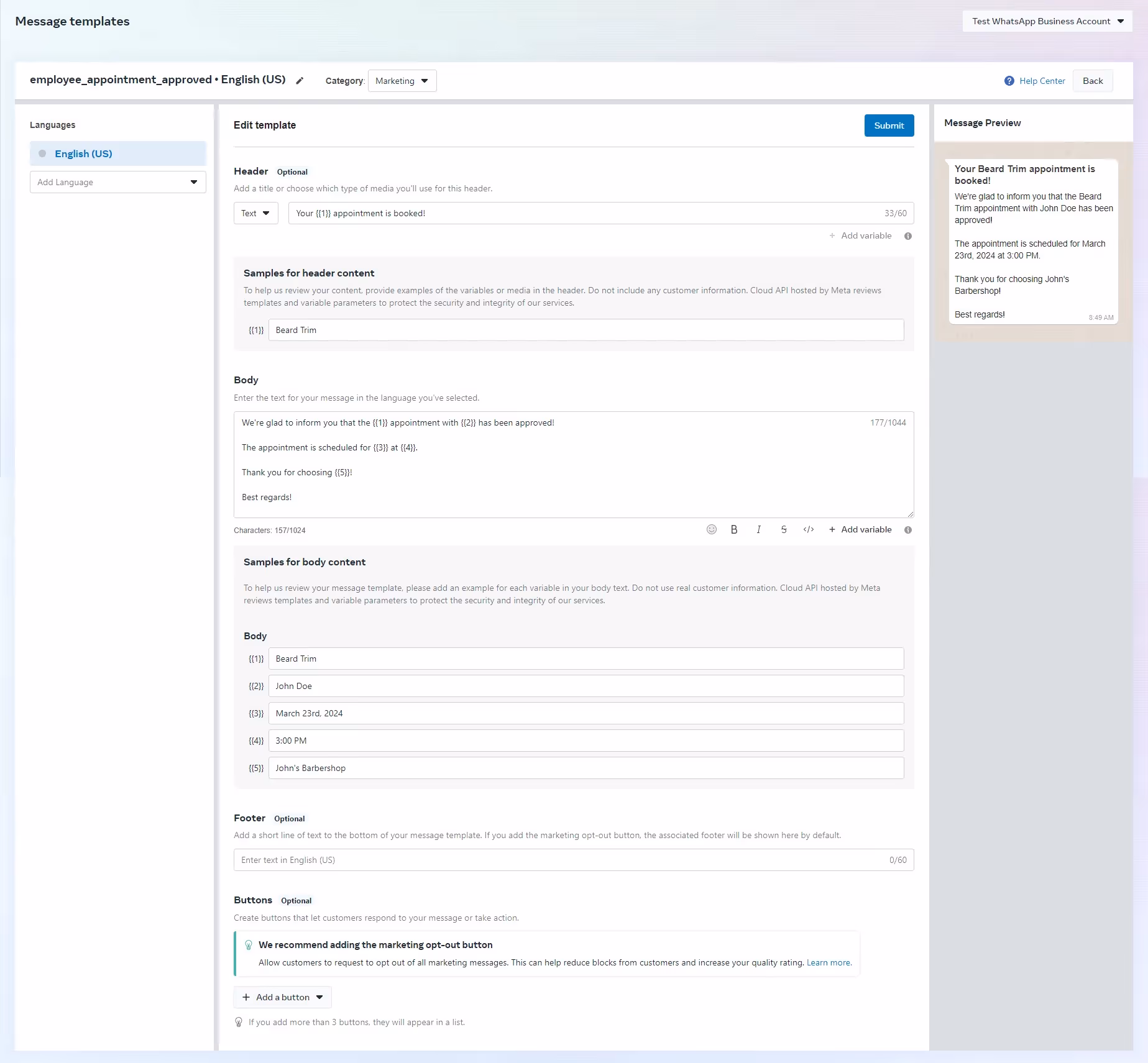Open the Category Marketing dropdown

(402, 81)
